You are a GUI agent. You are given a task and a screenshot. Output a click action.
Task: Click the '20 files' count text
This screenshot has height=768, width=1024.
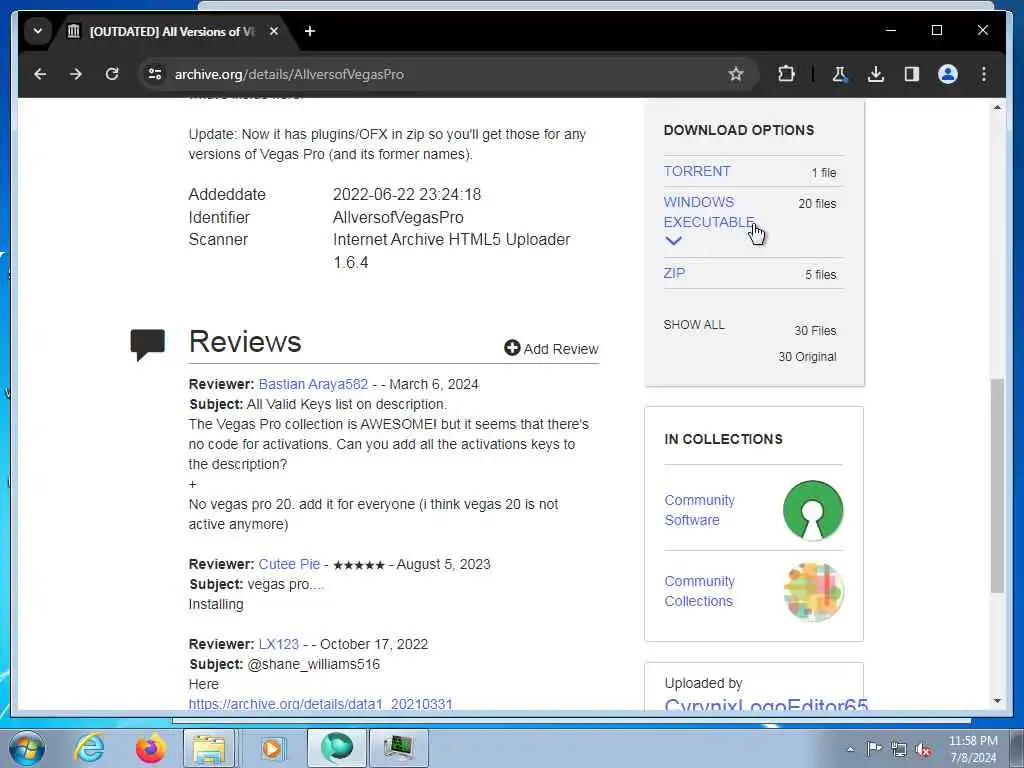[x=817, y=204]
